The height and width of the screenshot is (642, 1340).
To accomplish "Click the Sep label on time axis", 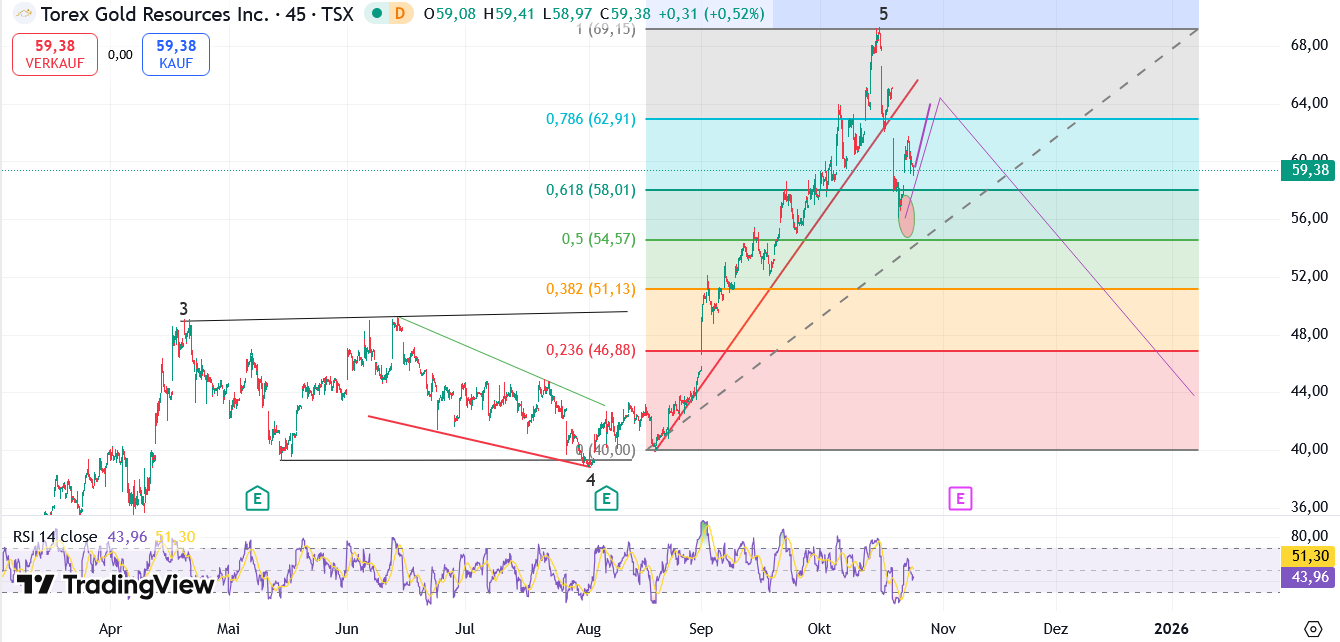I will click(702, 629).
